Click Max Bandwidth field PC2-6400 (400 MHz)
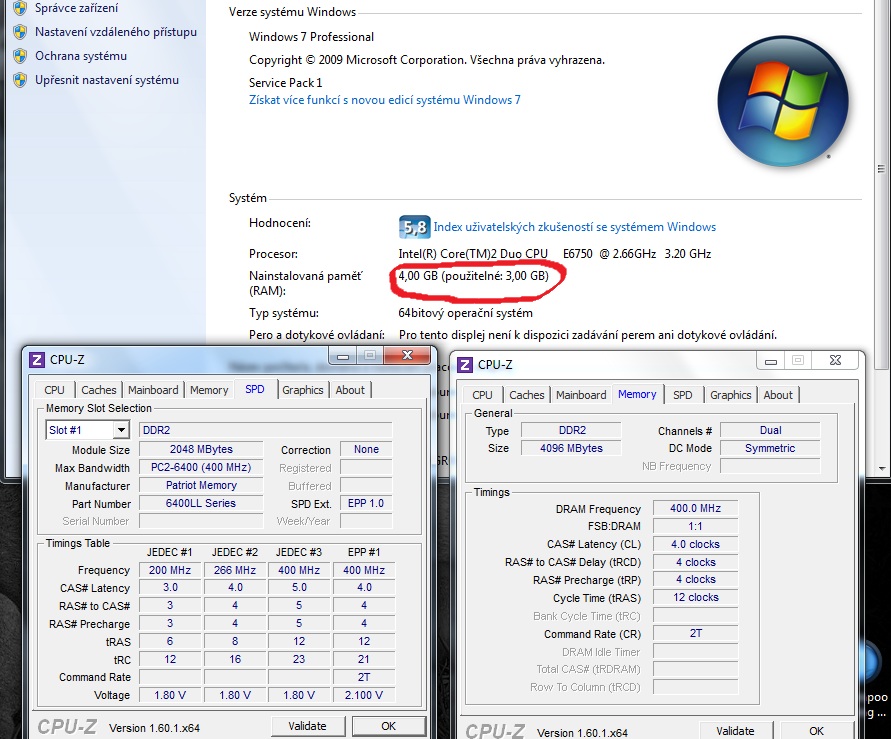This screenshot has width=891, height=739. [x=201, y=467]
